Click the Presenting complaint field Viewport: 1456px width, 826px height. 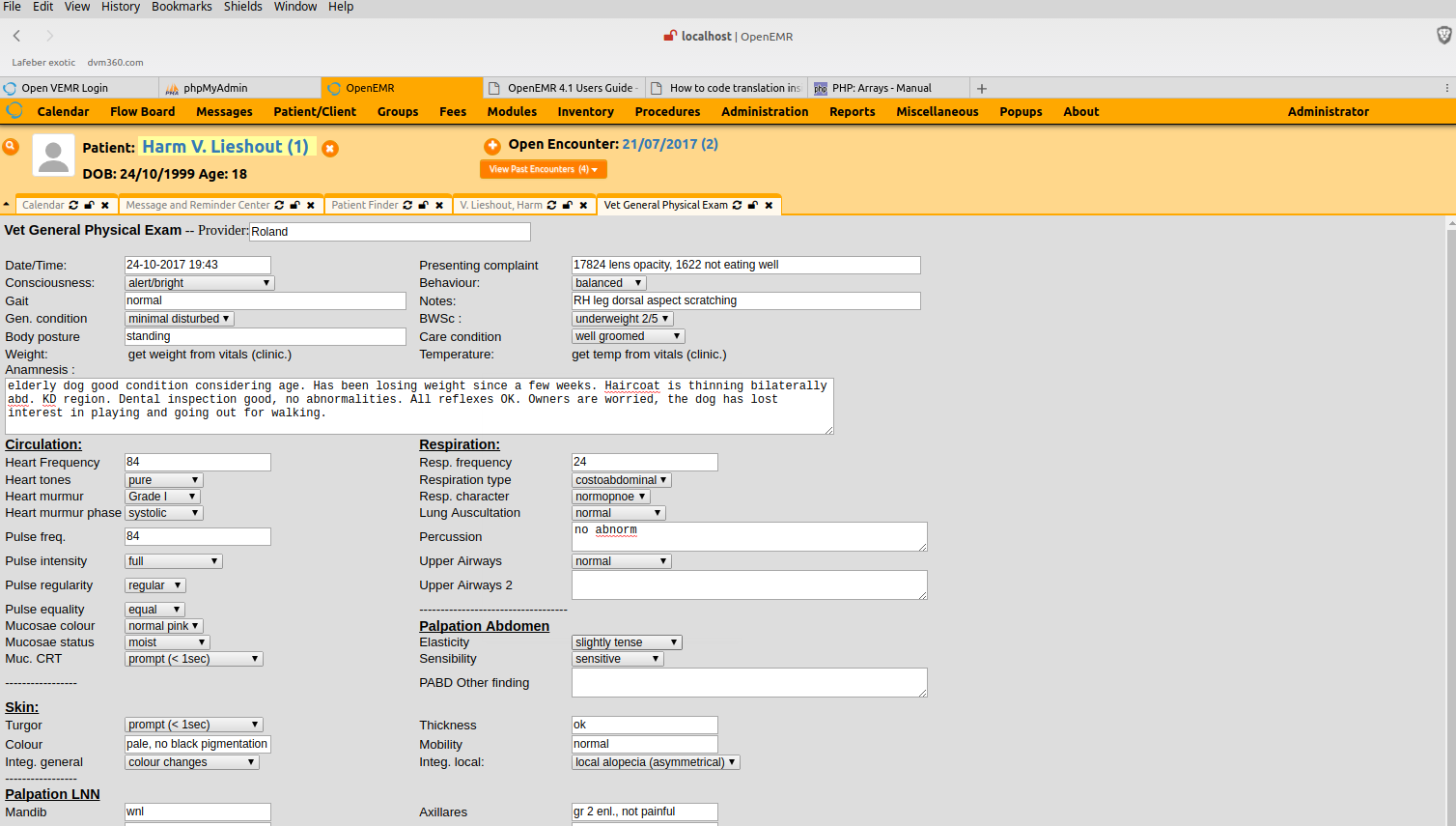(x=746, y=265)
